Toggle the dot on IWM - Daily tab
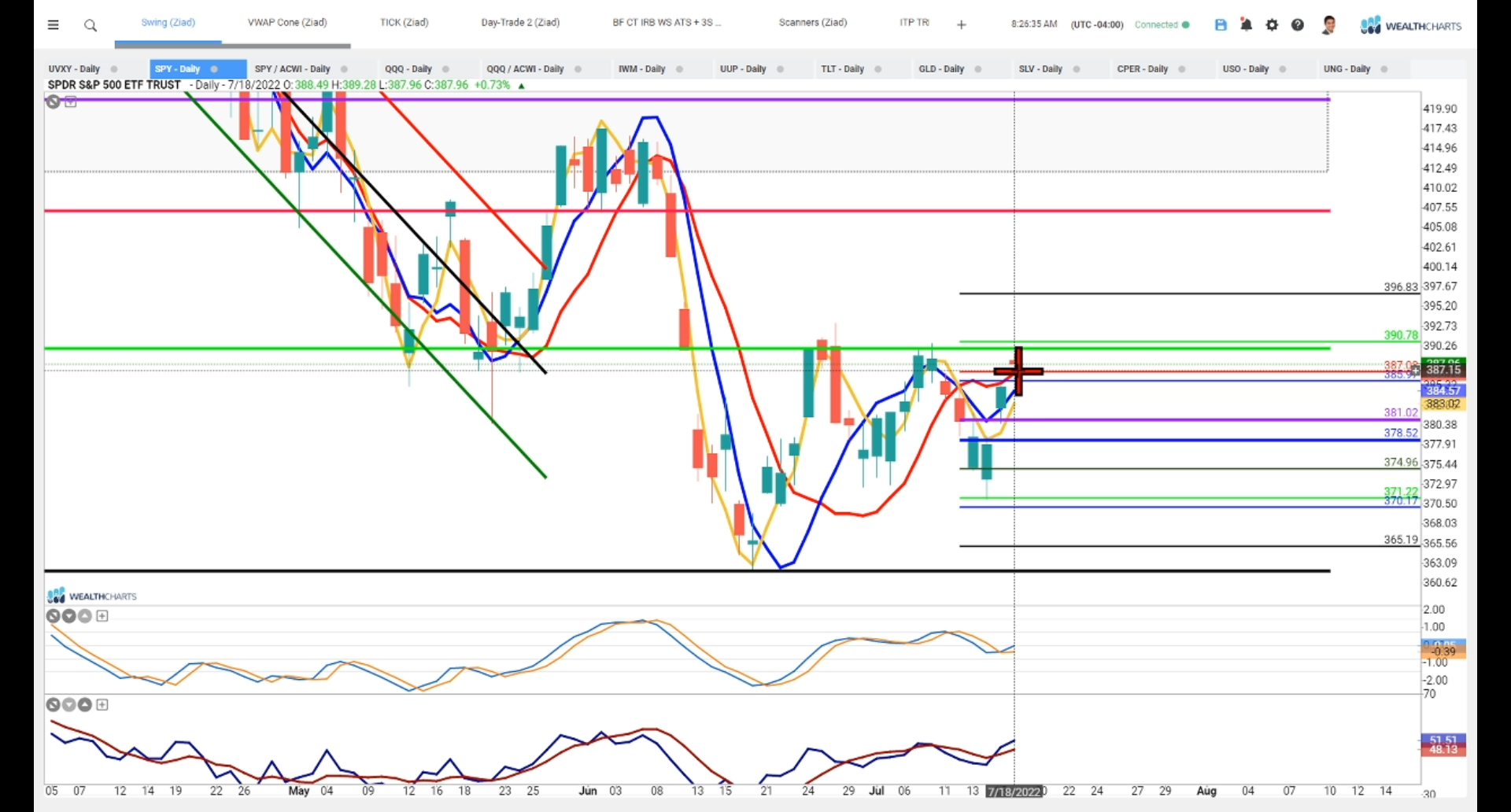The width and height of the screenshot is (1511, 812). (679, 69)
